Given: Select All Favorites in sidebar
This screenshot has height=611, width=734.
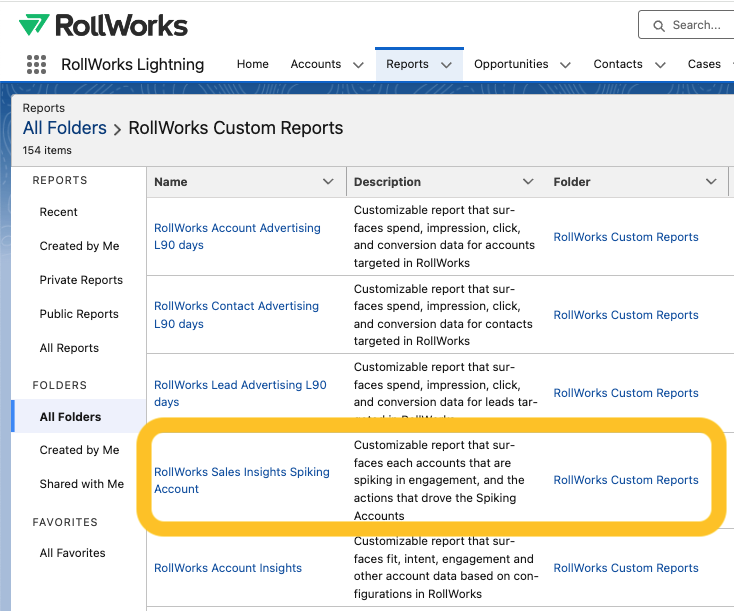Looking at the screenshot, I should pyautogui.click(x=72, y=552).
